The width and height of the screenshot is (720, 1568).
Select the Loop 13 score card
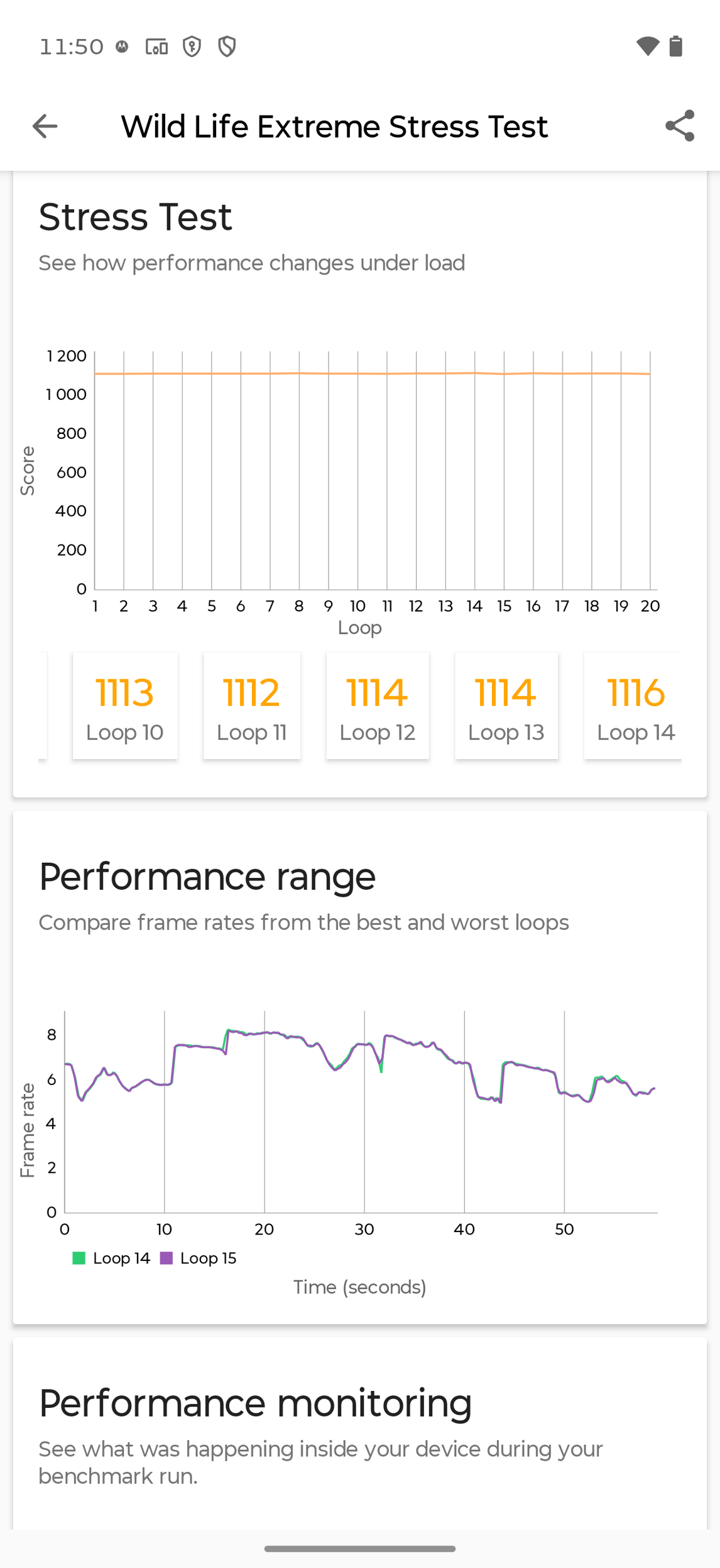point(506,706)
